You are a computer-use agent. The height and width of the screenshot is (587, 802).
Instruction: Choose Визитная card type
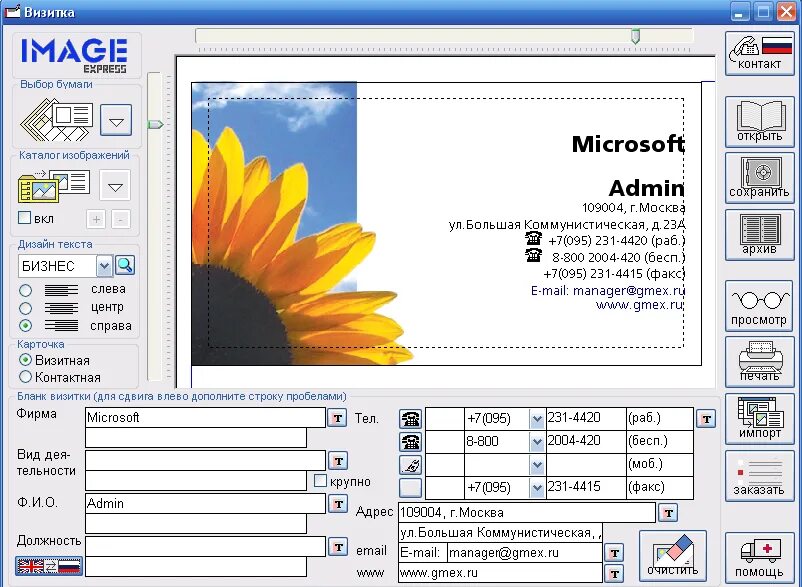pos(25,360)
